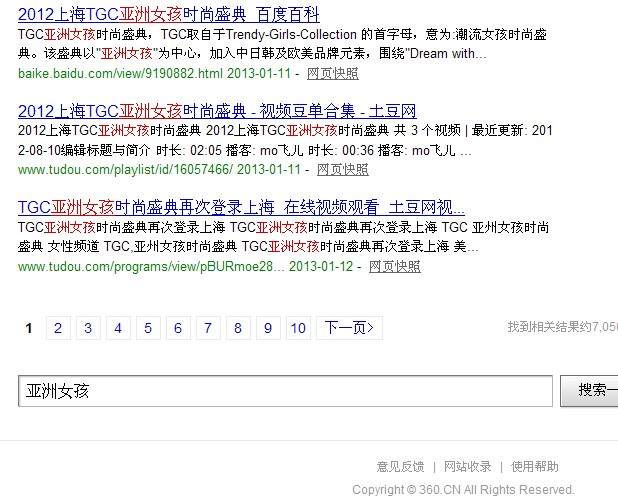View 网页快照 for the baike.baidu.com result

click(333, 73)
